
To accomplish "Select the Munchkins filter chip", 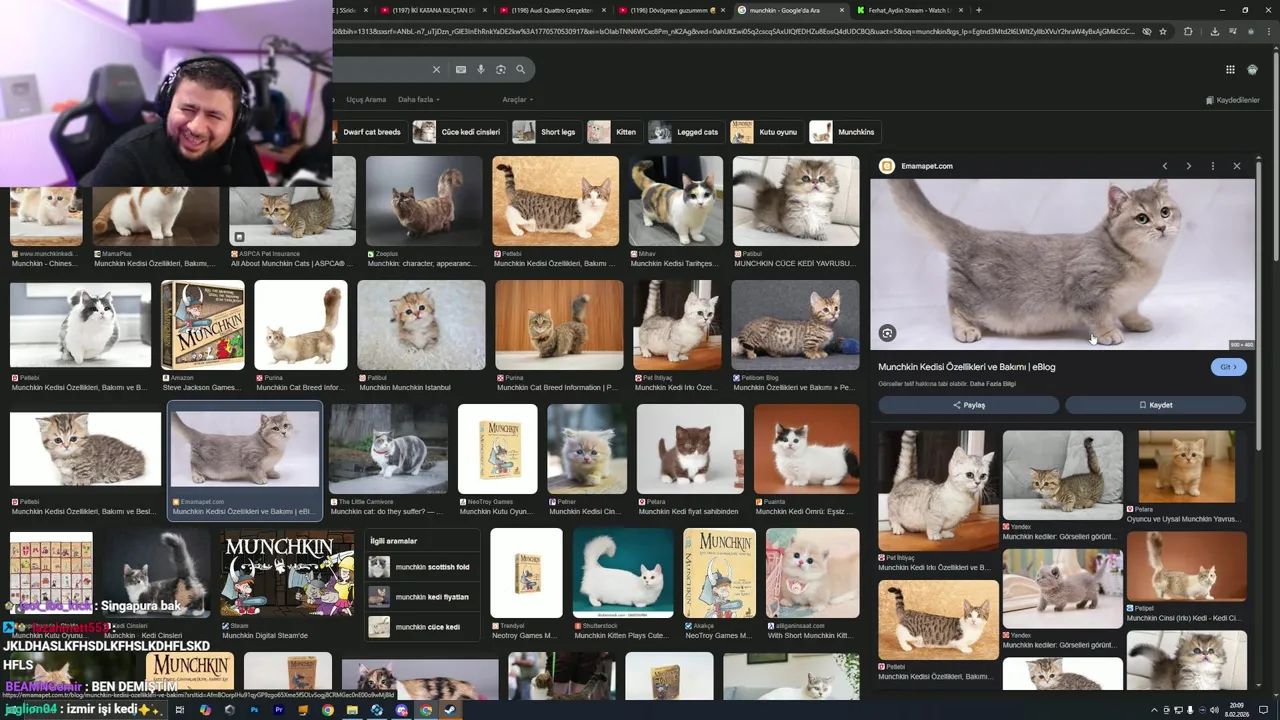I will click(843, 132).
